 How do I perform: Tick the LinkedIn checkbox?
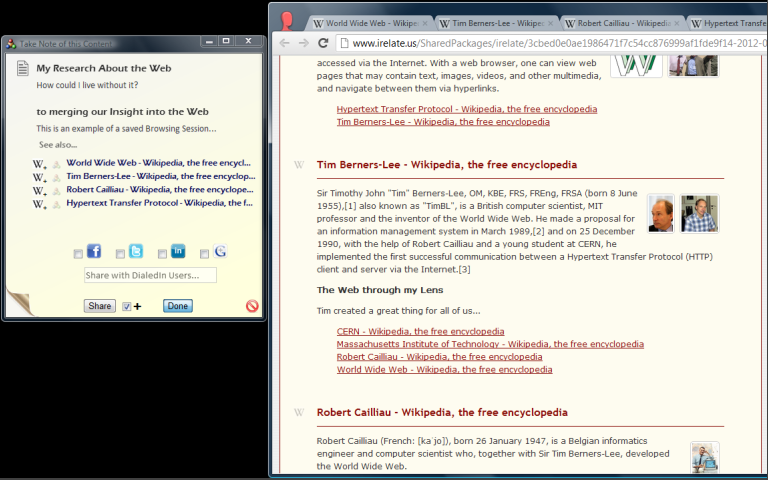pyautogui.click(x=162, y=254)
